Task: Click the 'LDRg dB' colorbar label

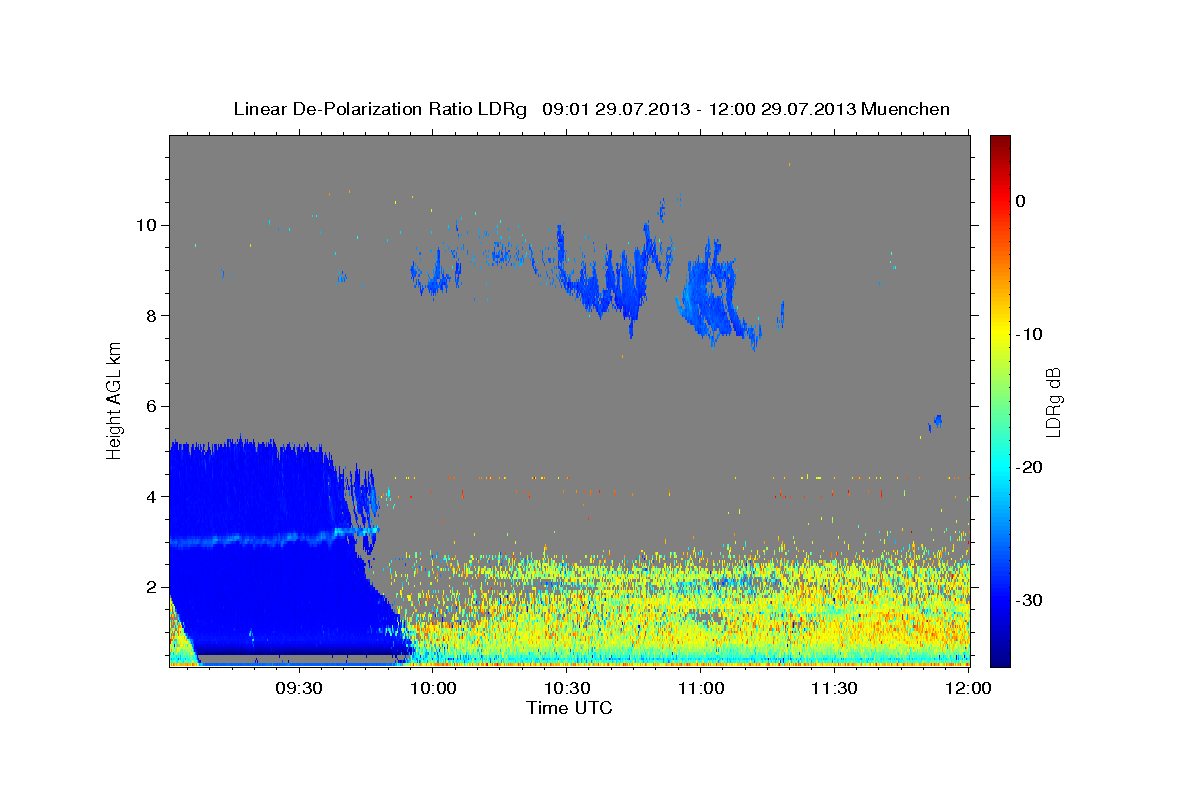Action: [1053, 401]
